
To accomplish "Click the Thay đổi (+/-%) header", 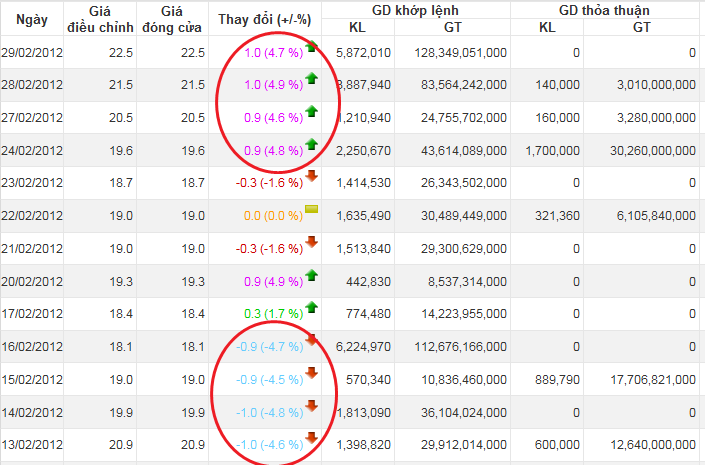I will click(265, 19).
